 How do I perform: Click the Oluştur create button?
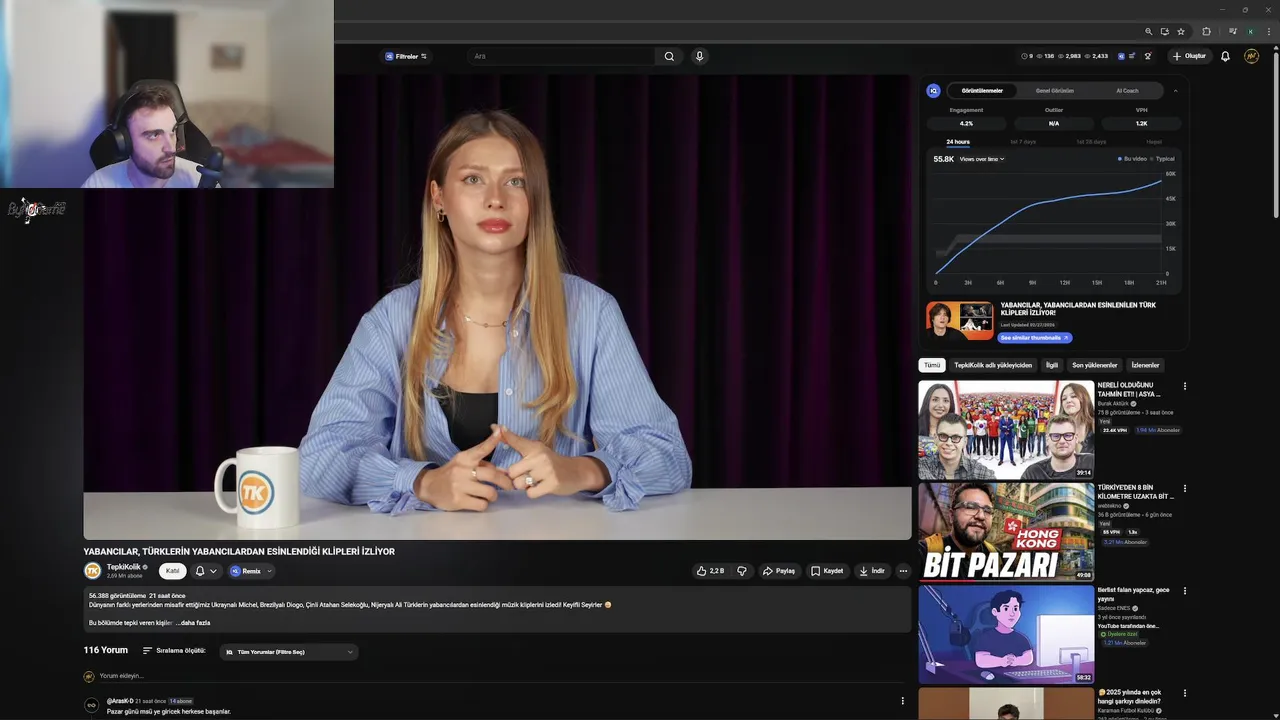click(1190, 56)
